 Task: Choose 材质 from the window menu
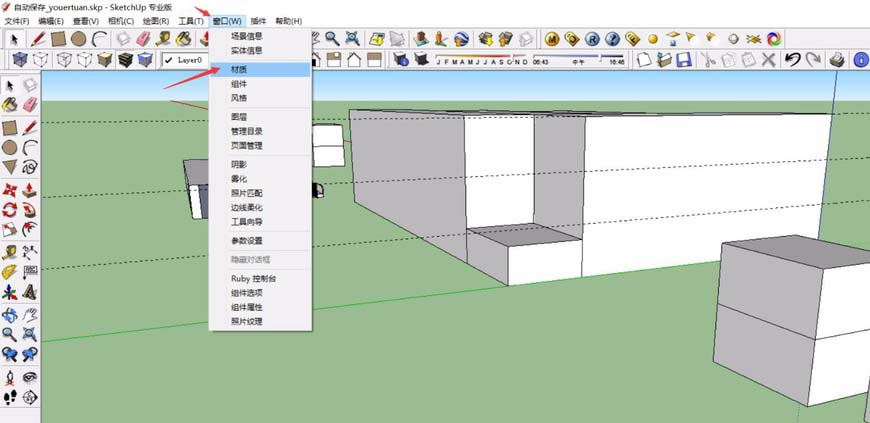click(240, 70)
